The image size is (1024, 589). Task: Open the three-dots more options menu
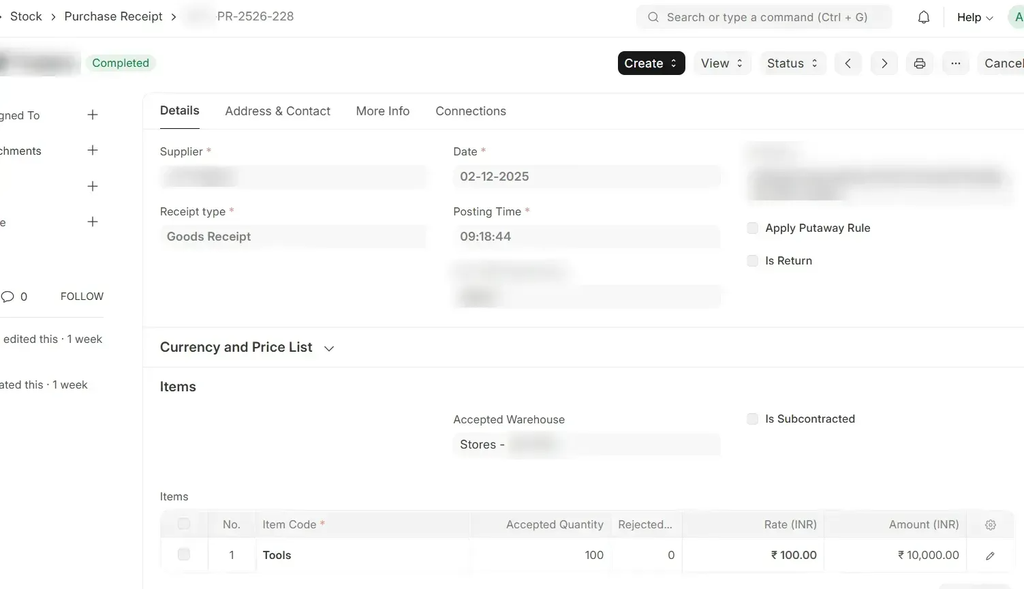(x=956, y=63)
